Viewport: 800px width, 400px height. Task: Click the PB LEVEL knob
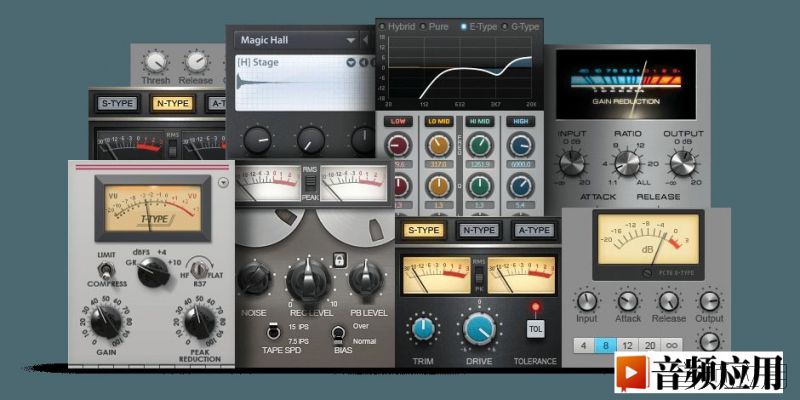pyautogui.click(x=366, y=278)
